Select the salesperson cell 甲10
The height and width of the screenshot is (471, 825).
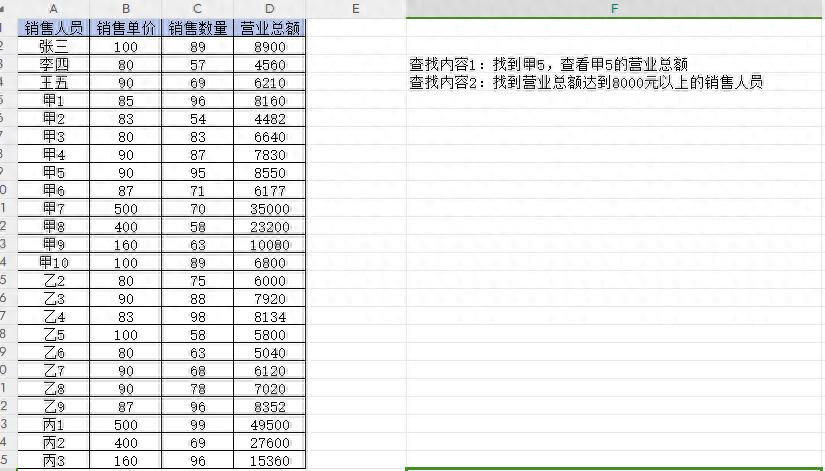tap(54, 262)
